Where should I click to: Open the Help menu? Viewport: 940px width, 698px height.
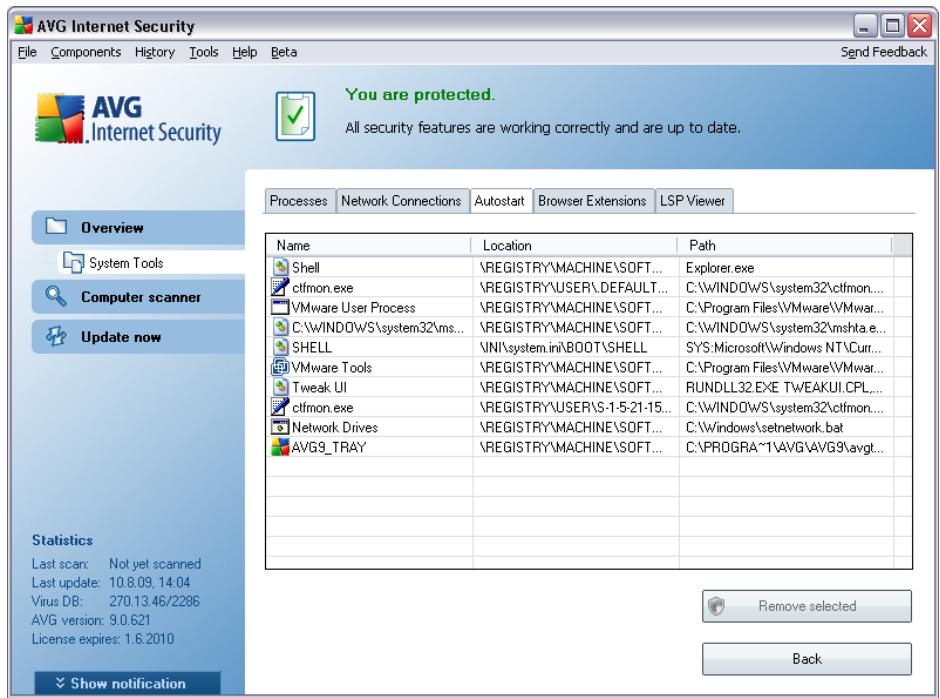click(245, 52)
